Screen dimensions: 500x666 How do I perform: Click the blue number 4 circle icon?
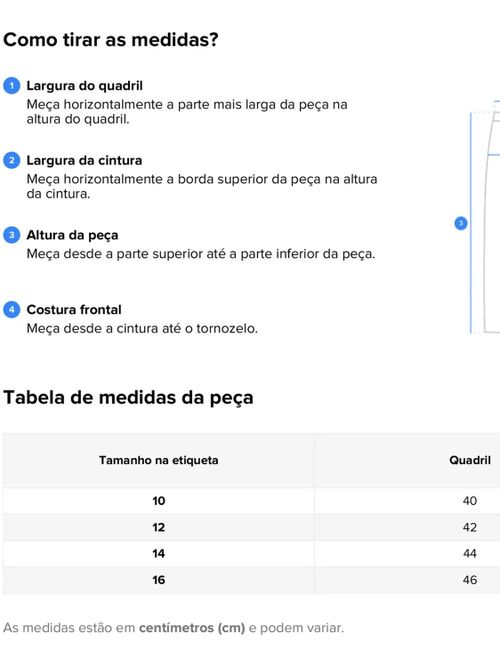point(11,310)
